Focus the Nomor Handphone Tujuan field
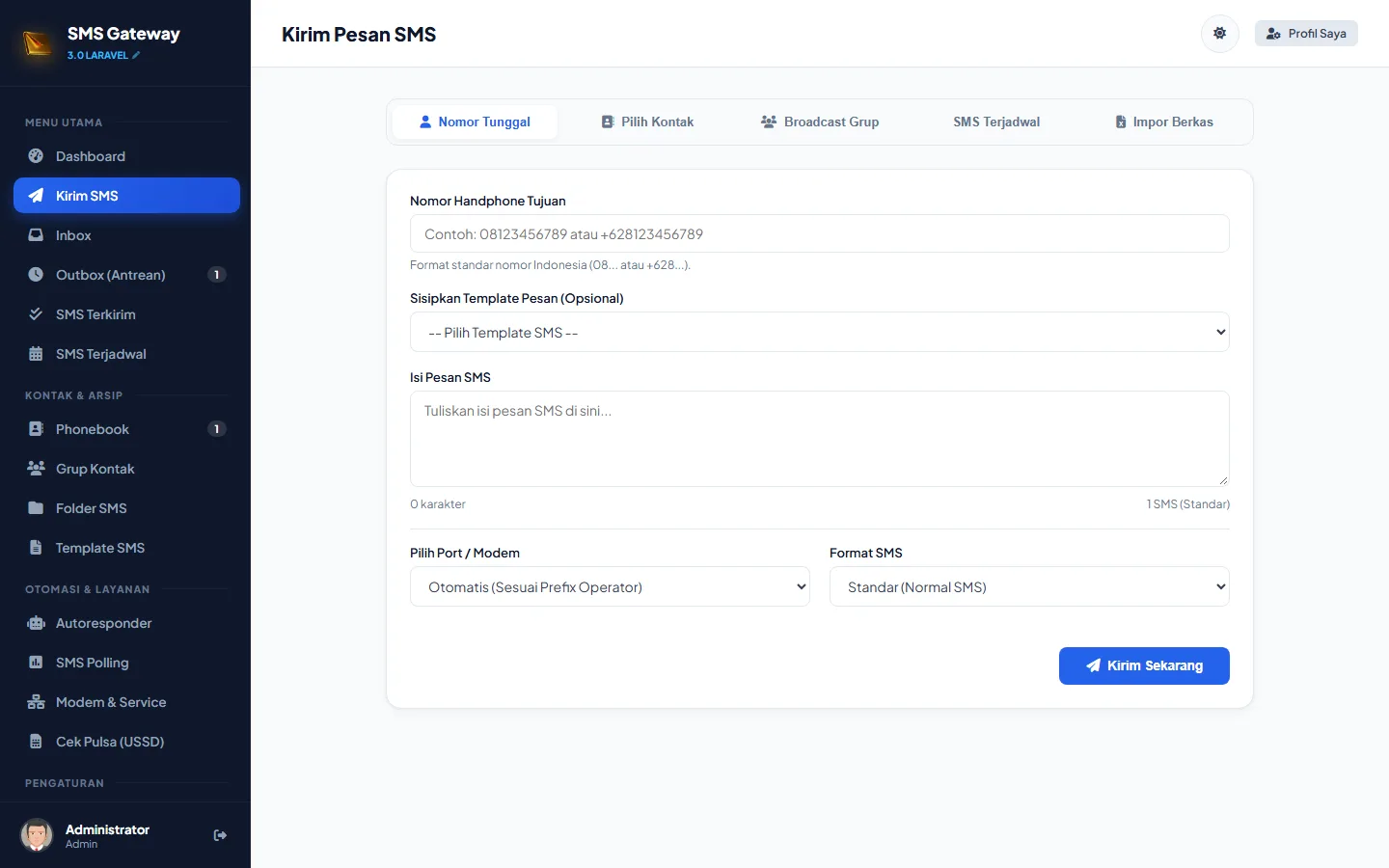The height and width of the screenshot is (868, 1389). click(820, 233)
